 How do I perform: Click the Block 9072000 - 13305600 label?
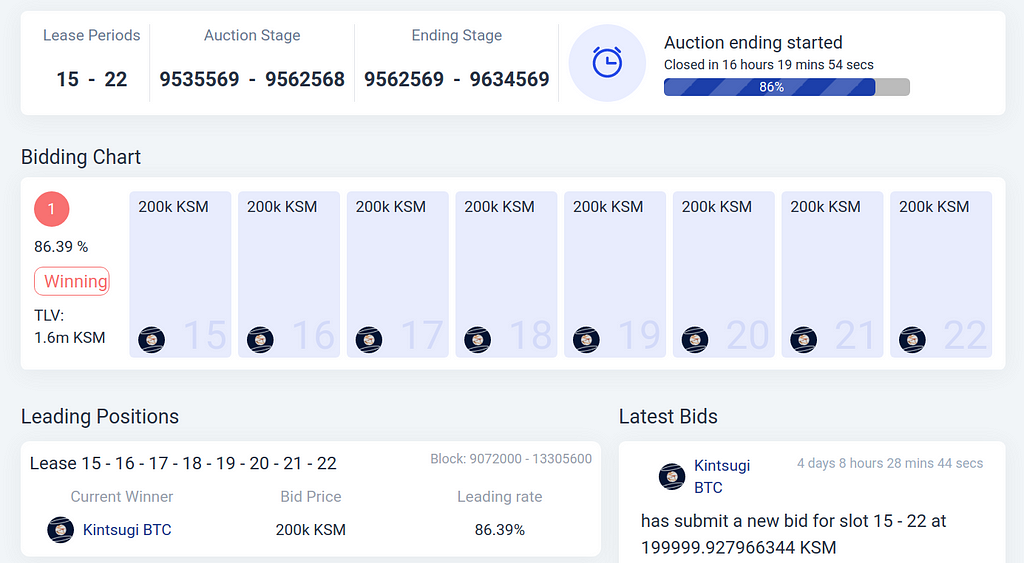pyautogui.click(x=510, y=459)
